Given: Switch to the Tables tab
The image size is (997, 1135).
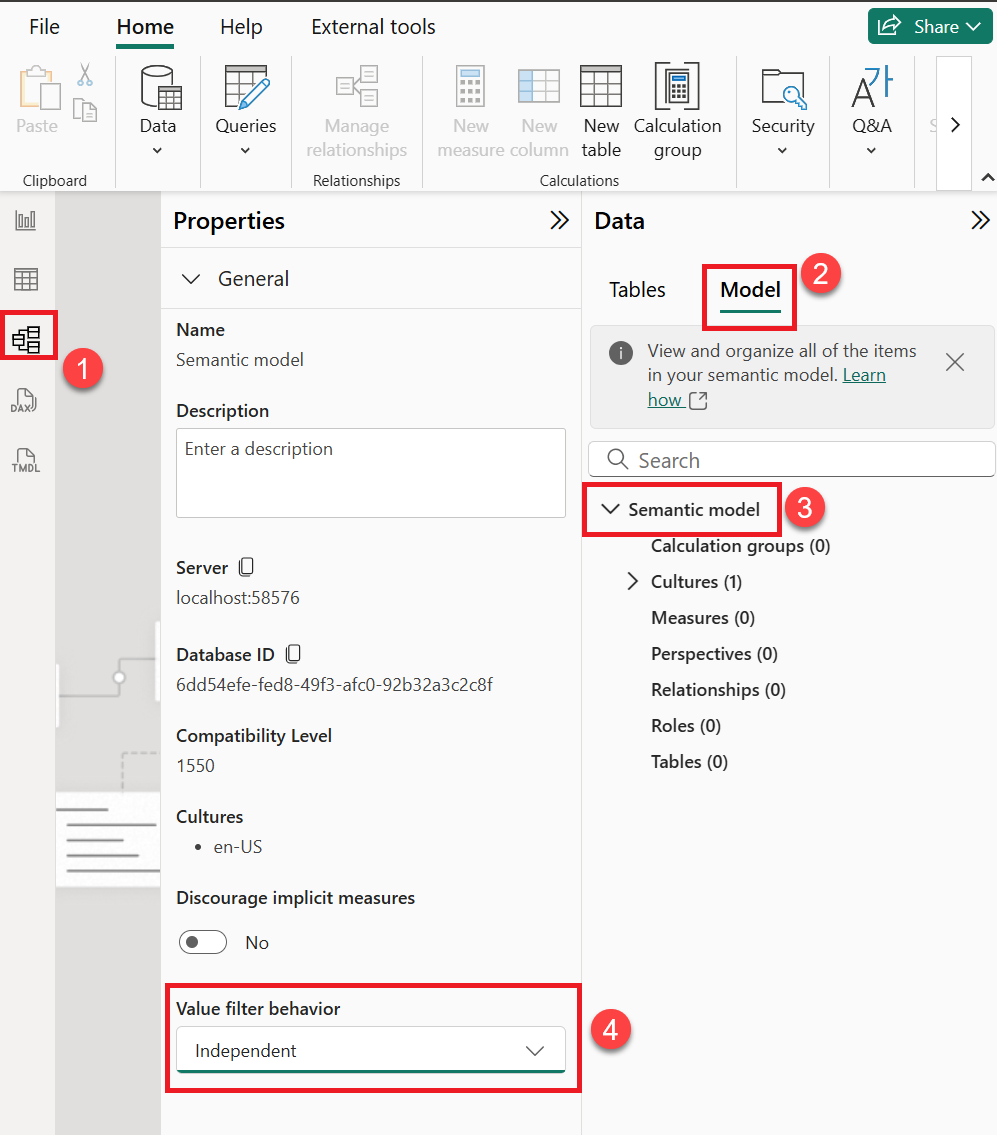Looking at the screenshot, I should [636, 290].
